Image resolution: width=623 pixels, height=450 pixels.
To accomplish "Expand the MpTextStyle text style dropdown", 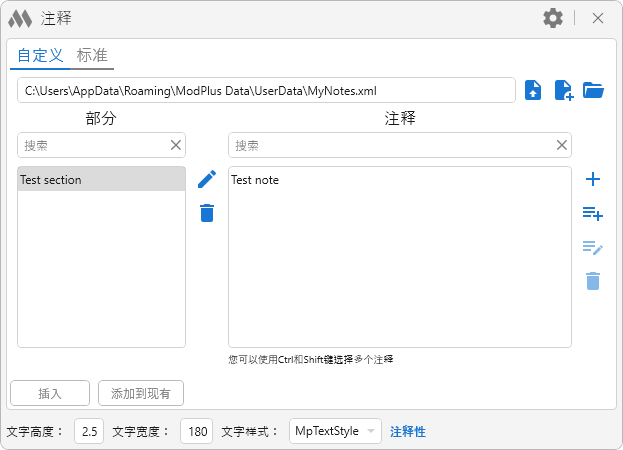I will point(335,431).
